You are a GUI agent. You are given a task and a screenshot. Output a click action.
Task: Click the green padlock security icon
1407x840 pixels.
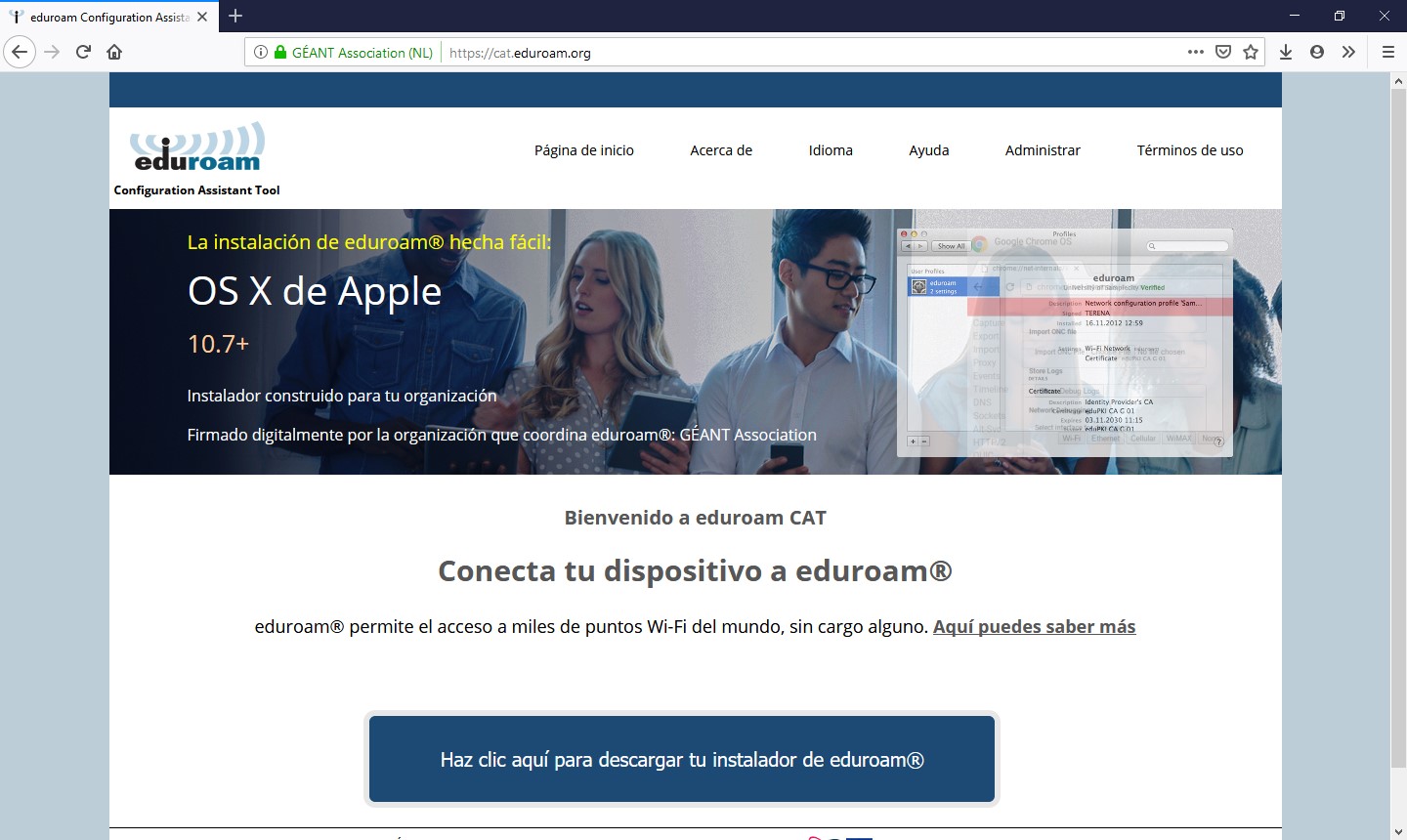[x=280, y=53]
